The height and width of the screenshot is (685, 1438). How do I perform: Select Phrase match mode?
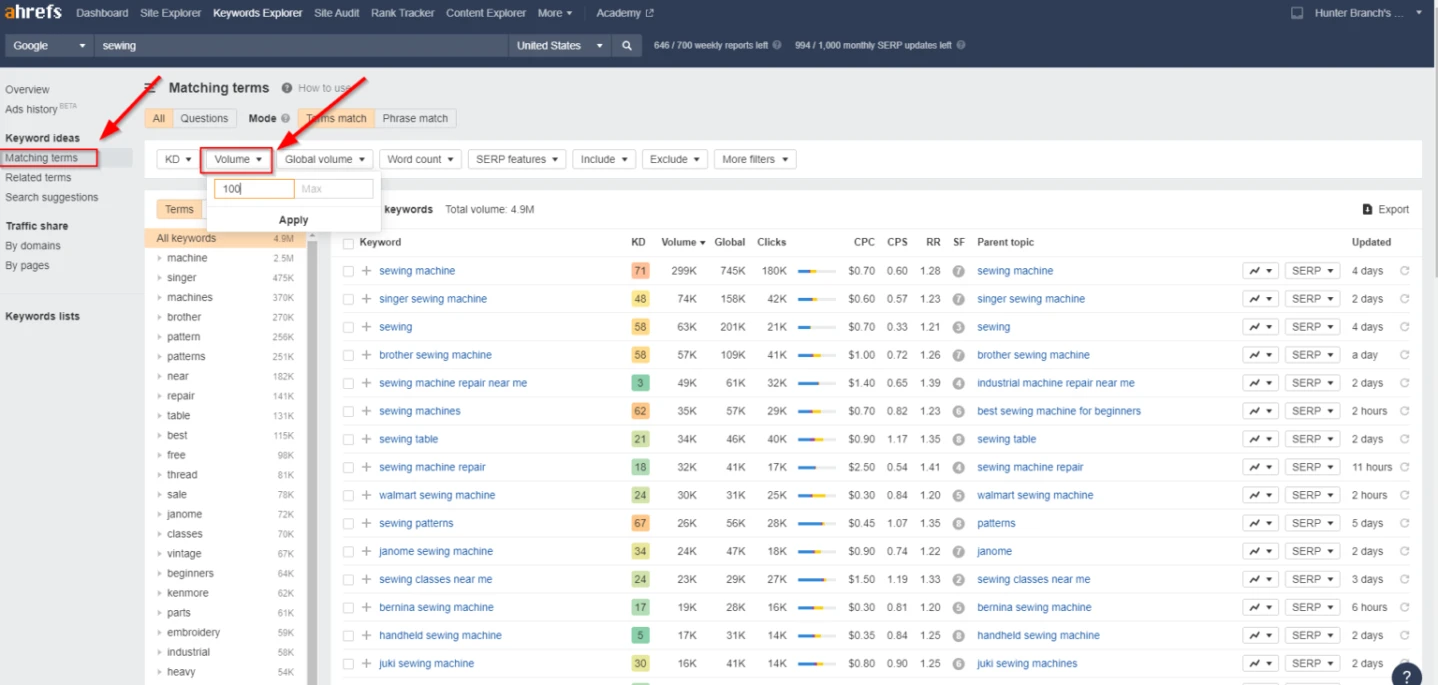tap(415, 118)
